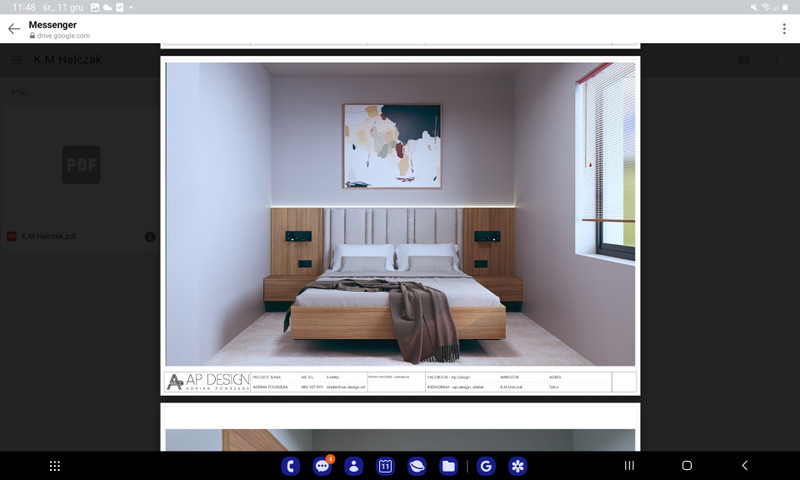Launch the Phone app from taskbar

(291, 466)
